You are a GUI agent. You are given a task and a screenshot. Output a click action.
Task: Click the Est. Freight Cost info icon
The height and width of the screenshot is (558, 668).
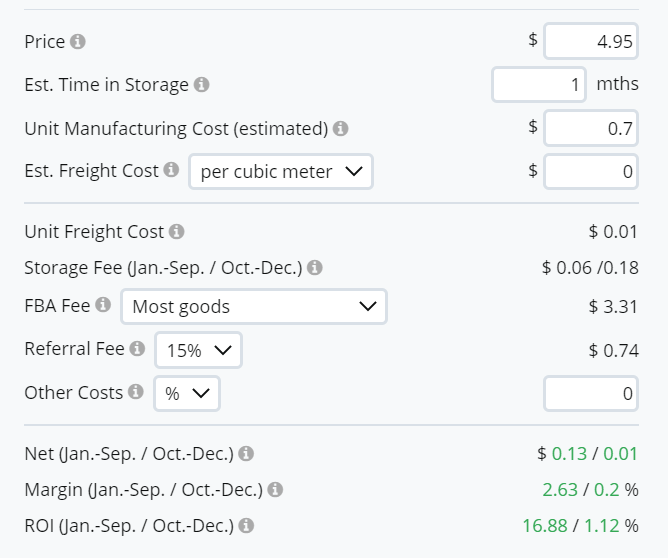[x=171, y=171]
